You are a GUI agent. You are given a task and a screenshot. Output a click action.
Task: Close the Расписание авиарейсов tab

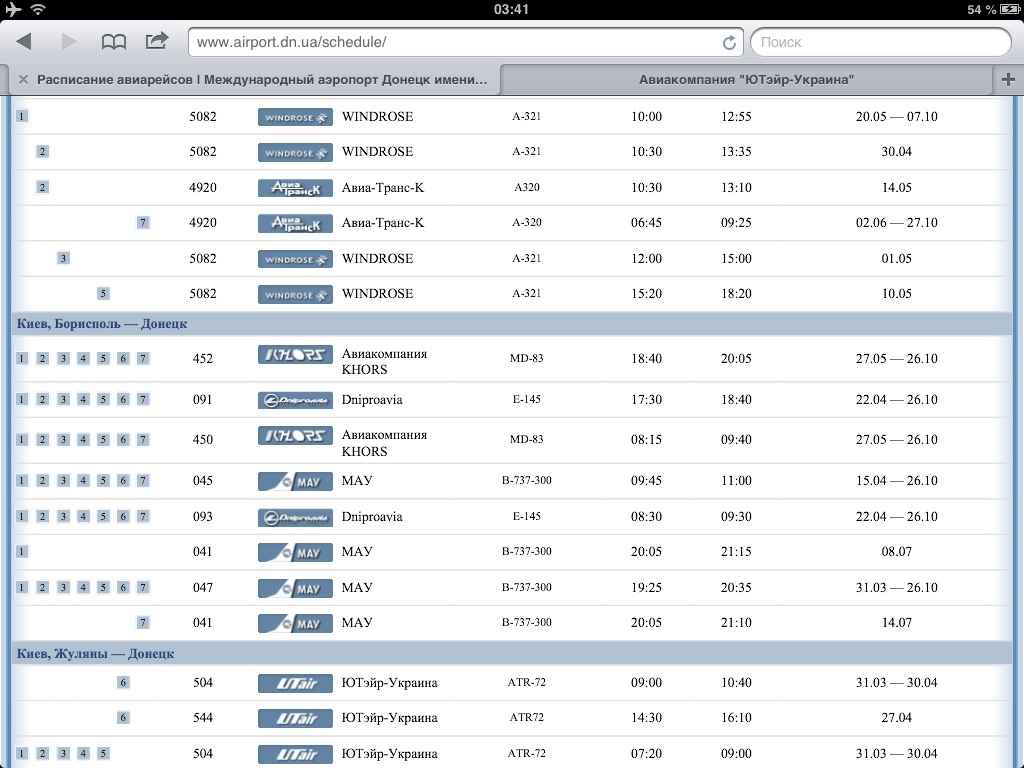pos(22,80)
